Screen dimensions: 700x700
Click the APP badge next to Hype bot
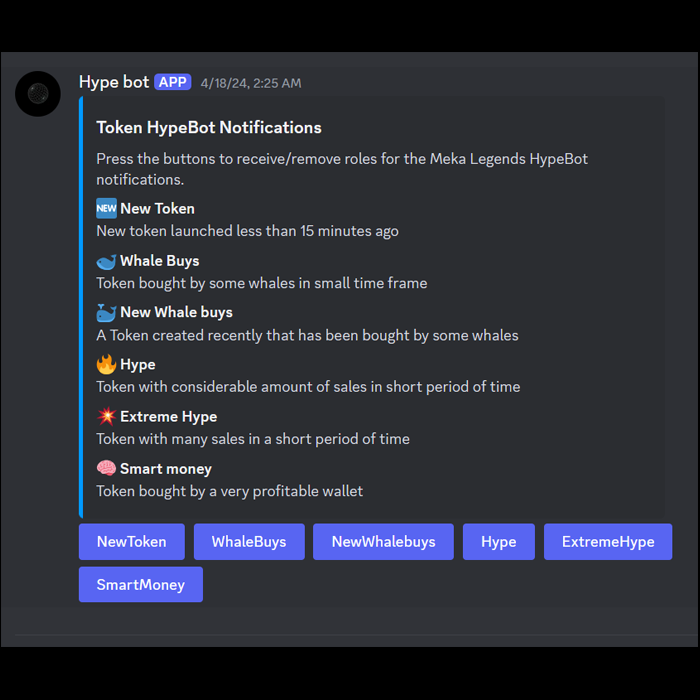point(172,82)
